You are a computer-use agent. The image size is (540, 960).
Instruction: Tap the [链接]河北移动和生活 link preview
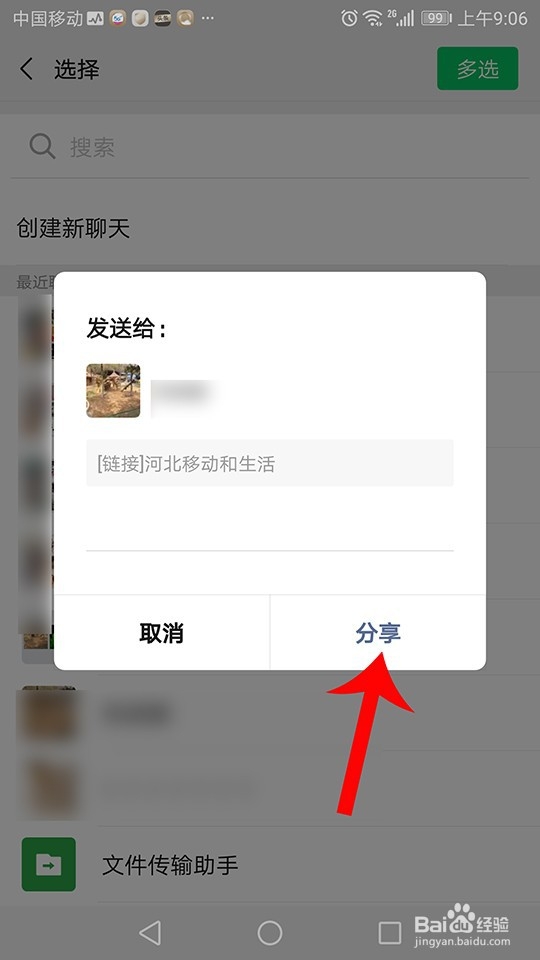(269, 463)
